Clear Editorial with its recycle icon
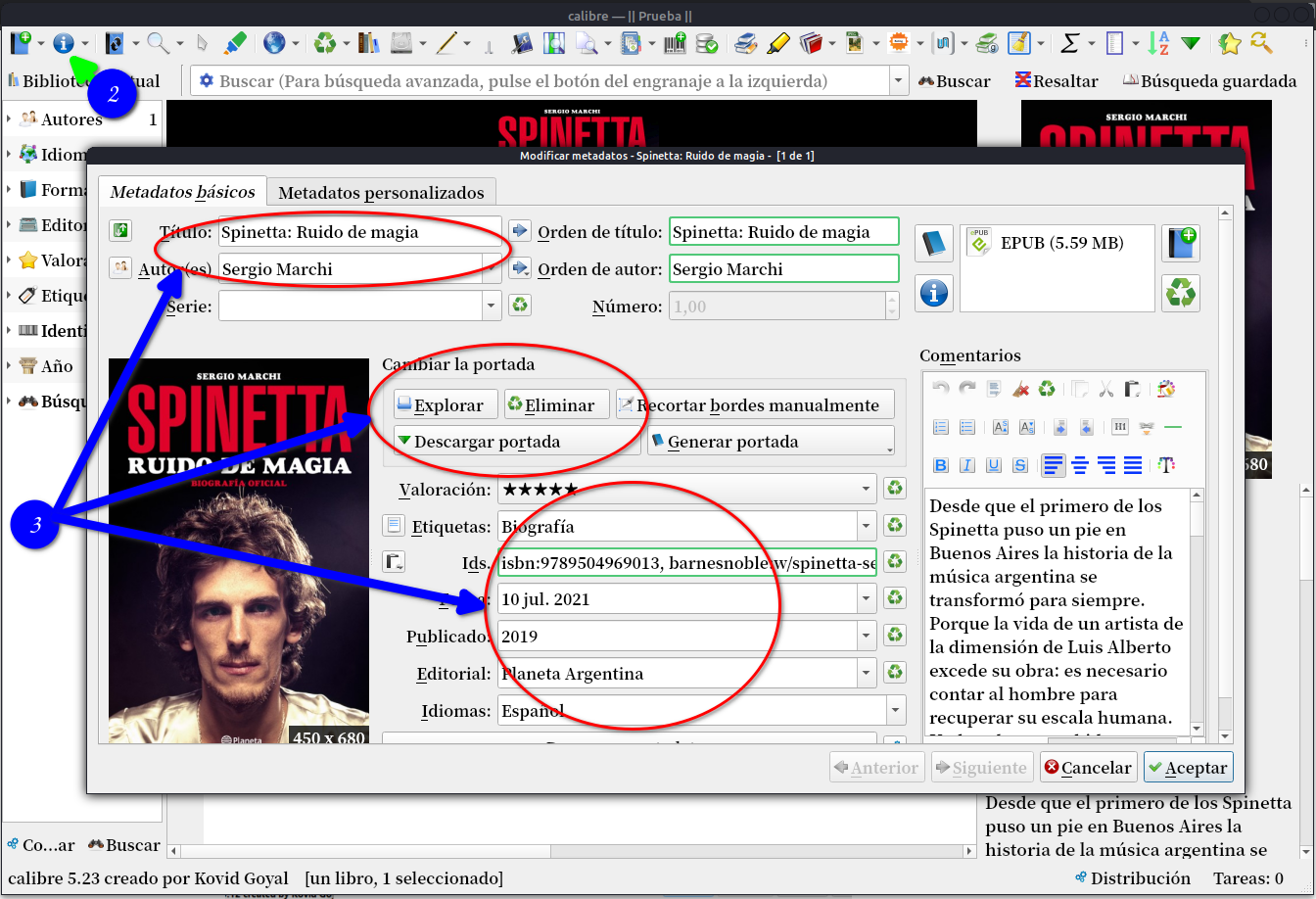This screenshot has width=1316, height=899. click(895, 673)
